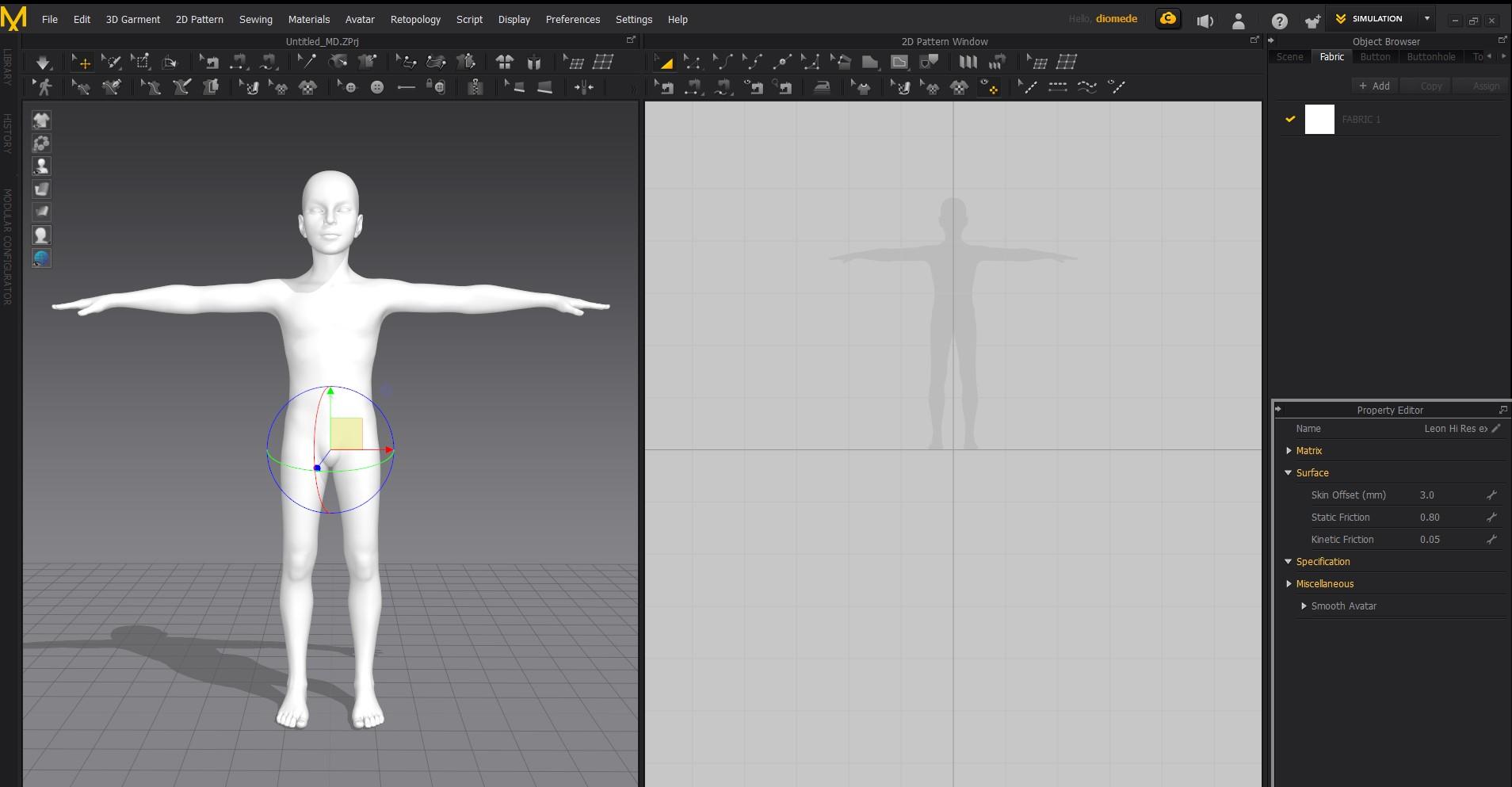Viewport: 1512px width, 787px height.
Task: Click the orange cloud account icon
Action: tap(1167, 19)
